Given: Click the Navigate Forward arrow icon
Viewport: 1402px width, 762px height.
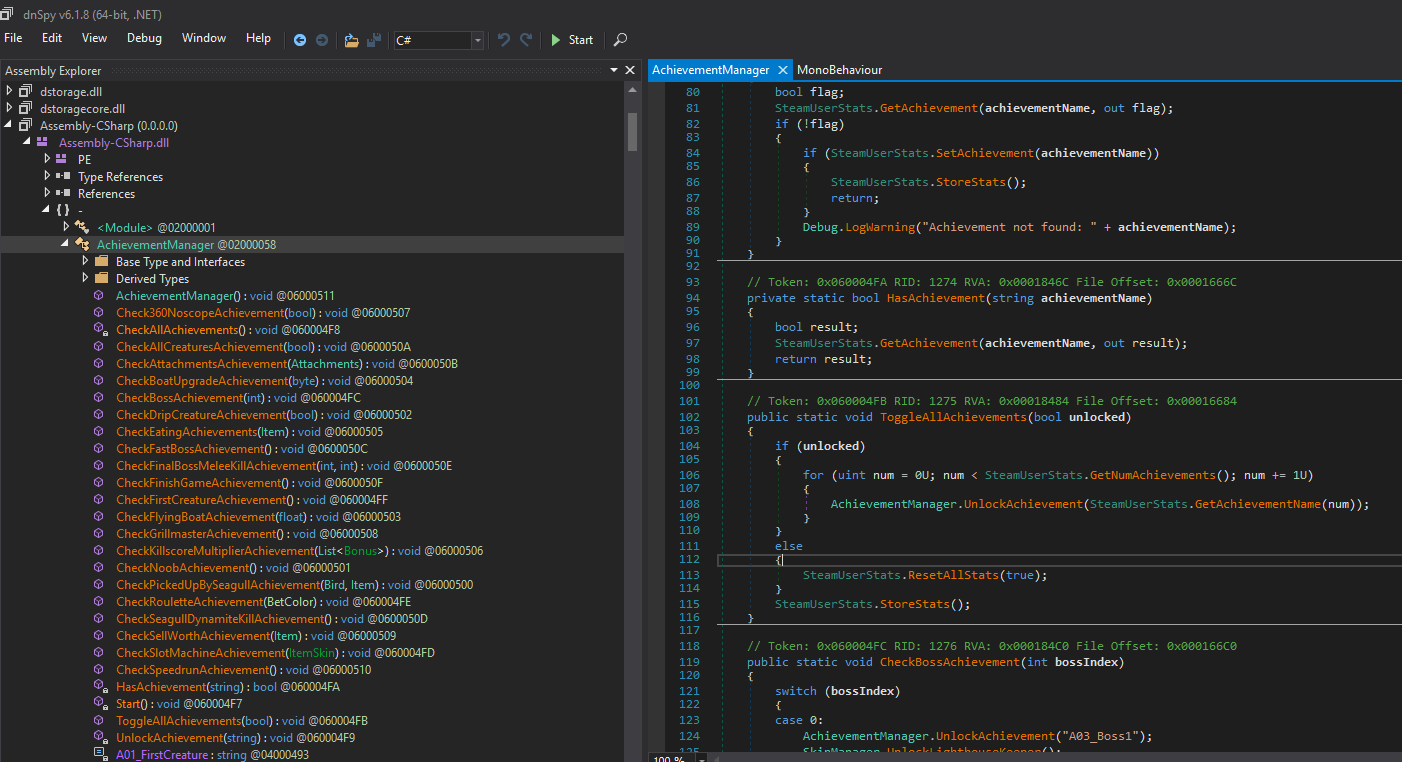Looking at the screenshot, I should coord(322,40).
